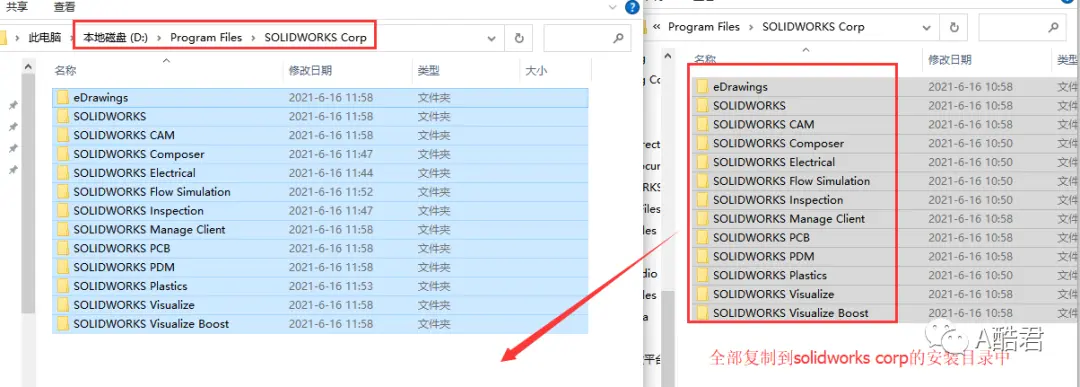1080x387 pixels.
Task: Select SOLIDWORKS Manage Client folder icon in left window
Action: (63, 229)
